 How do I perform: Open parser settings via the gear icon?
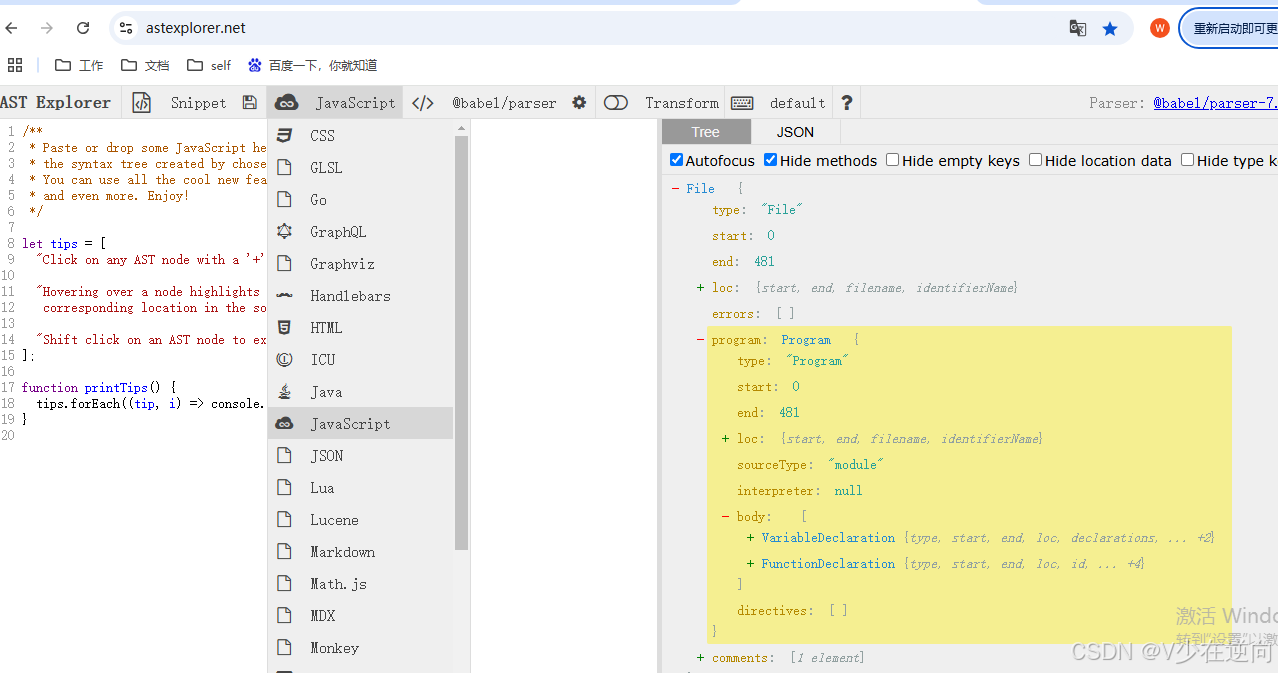coord(580,102)
